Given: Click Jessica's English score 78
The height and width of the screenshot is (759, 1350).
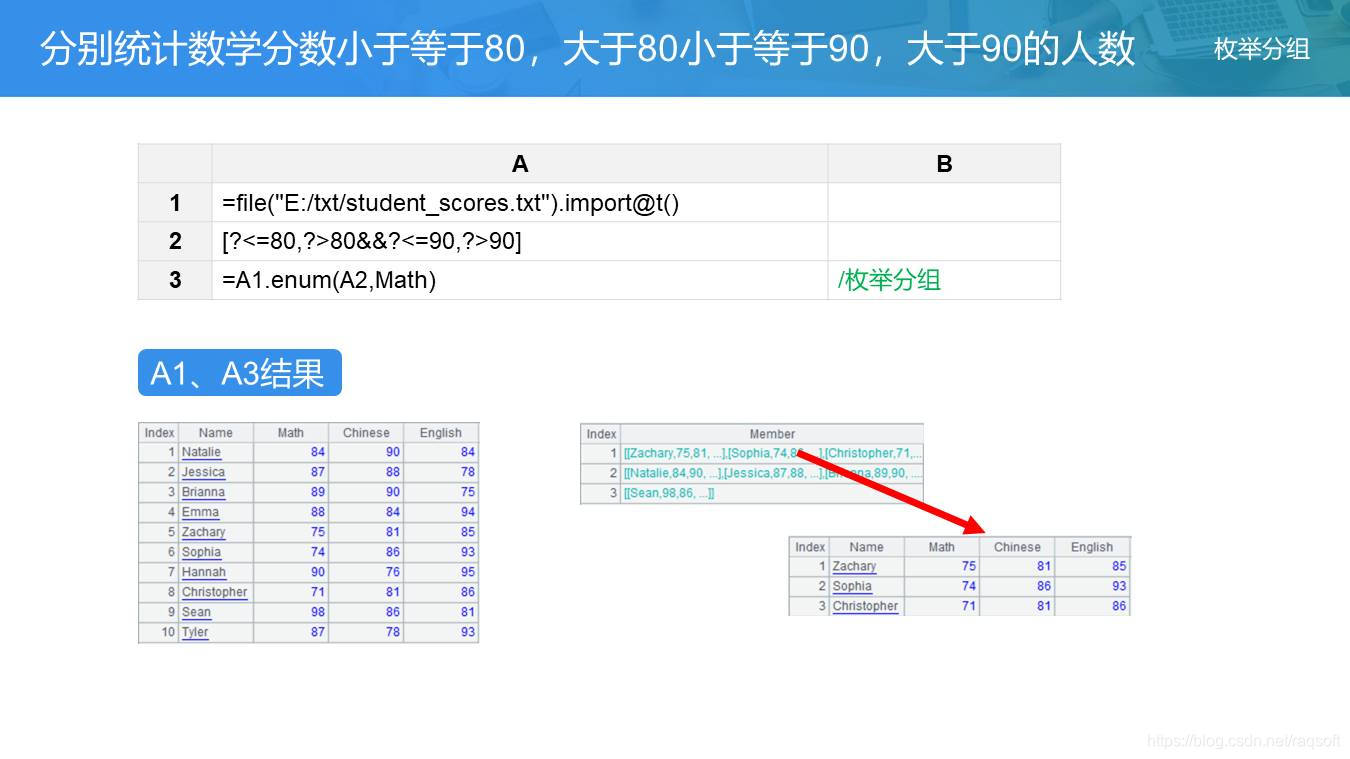Looking at the screenshot, I should [x=468, y=472].
